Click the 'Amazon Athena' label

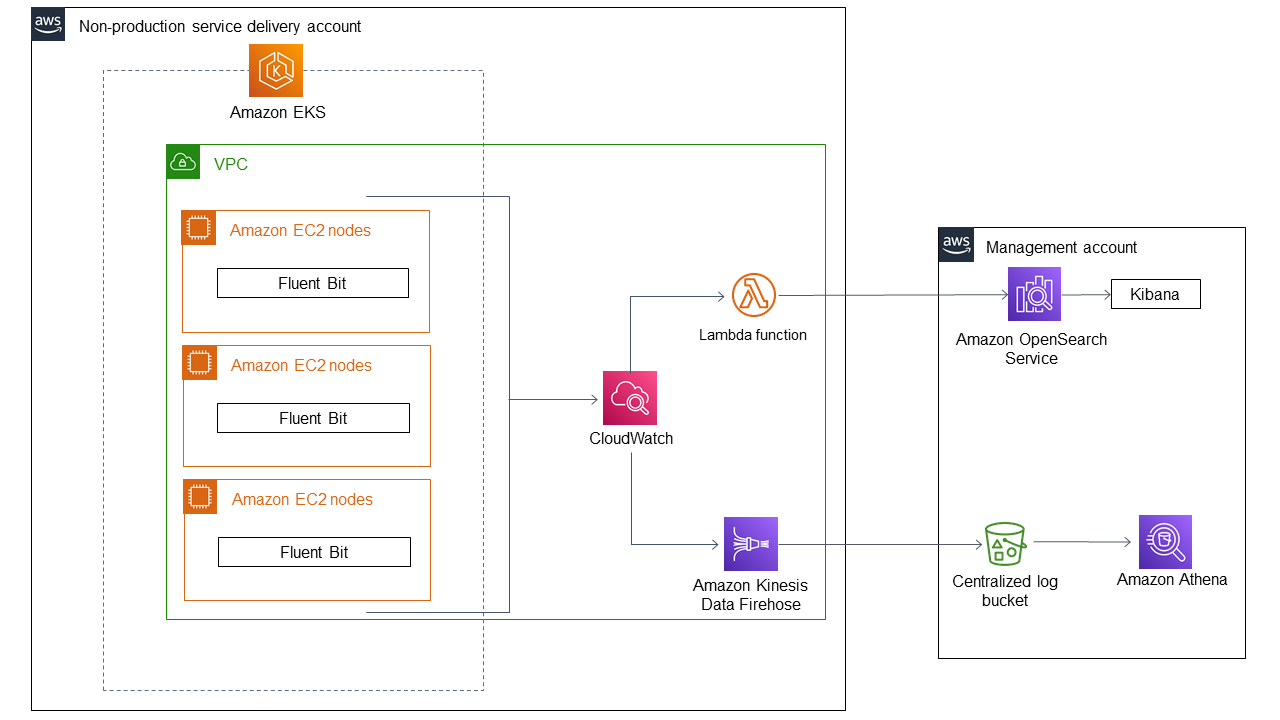coord(1172,579)
